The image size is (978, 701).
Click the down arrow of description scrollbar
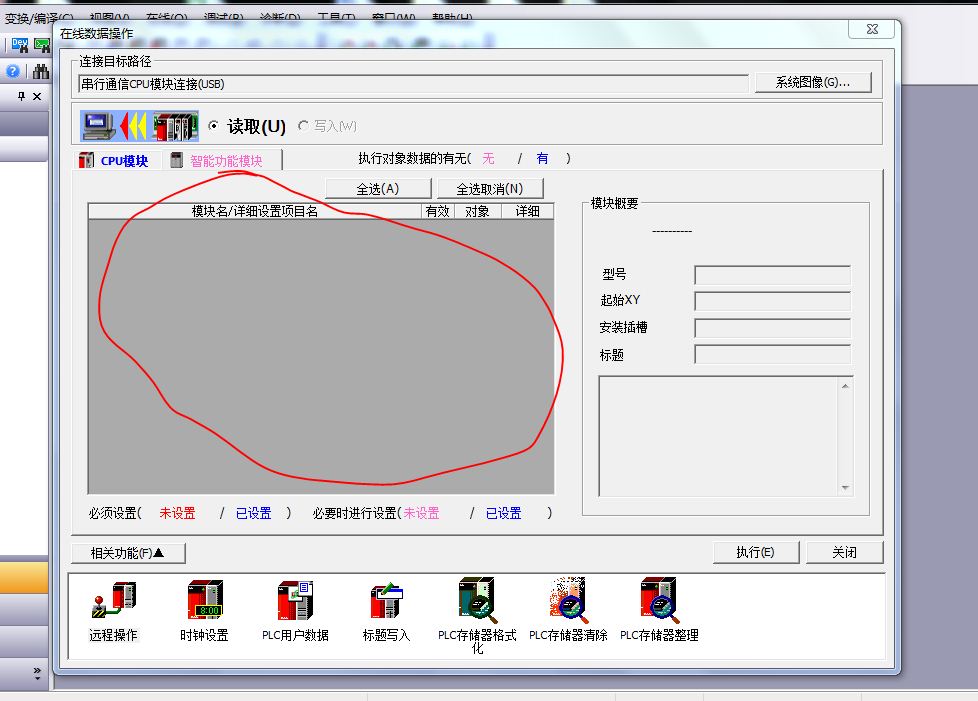coord(846,488)
